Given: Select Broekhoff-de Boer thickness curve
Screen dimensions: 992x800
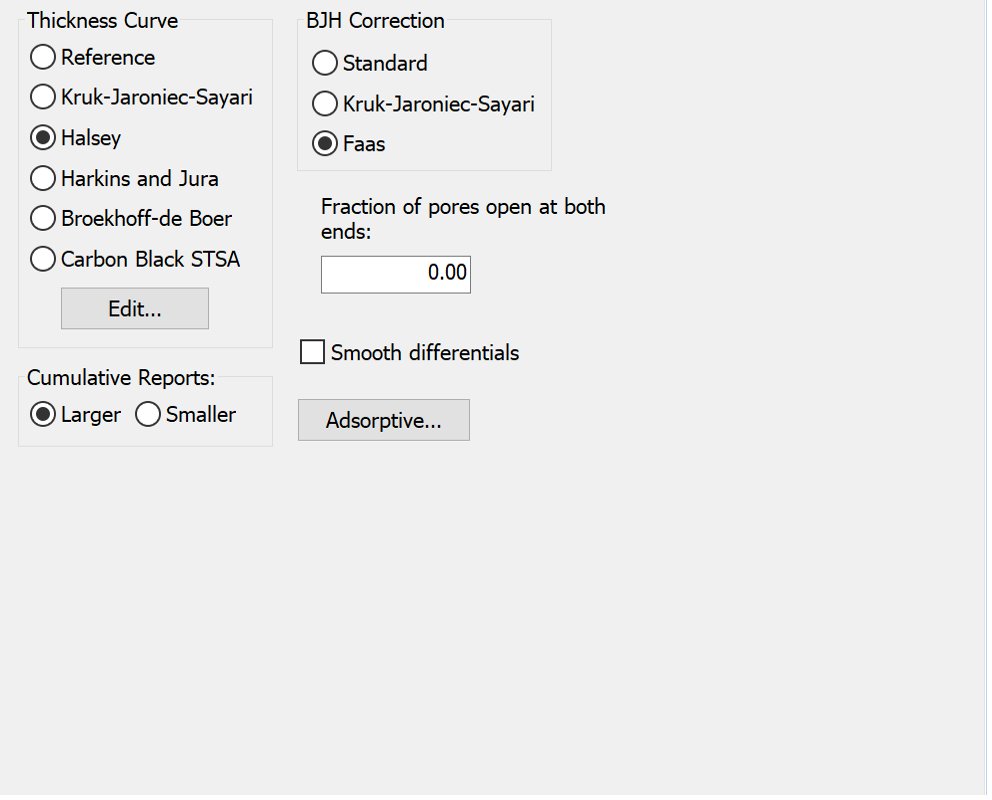Looking at the screenshot, I should 43,218.
